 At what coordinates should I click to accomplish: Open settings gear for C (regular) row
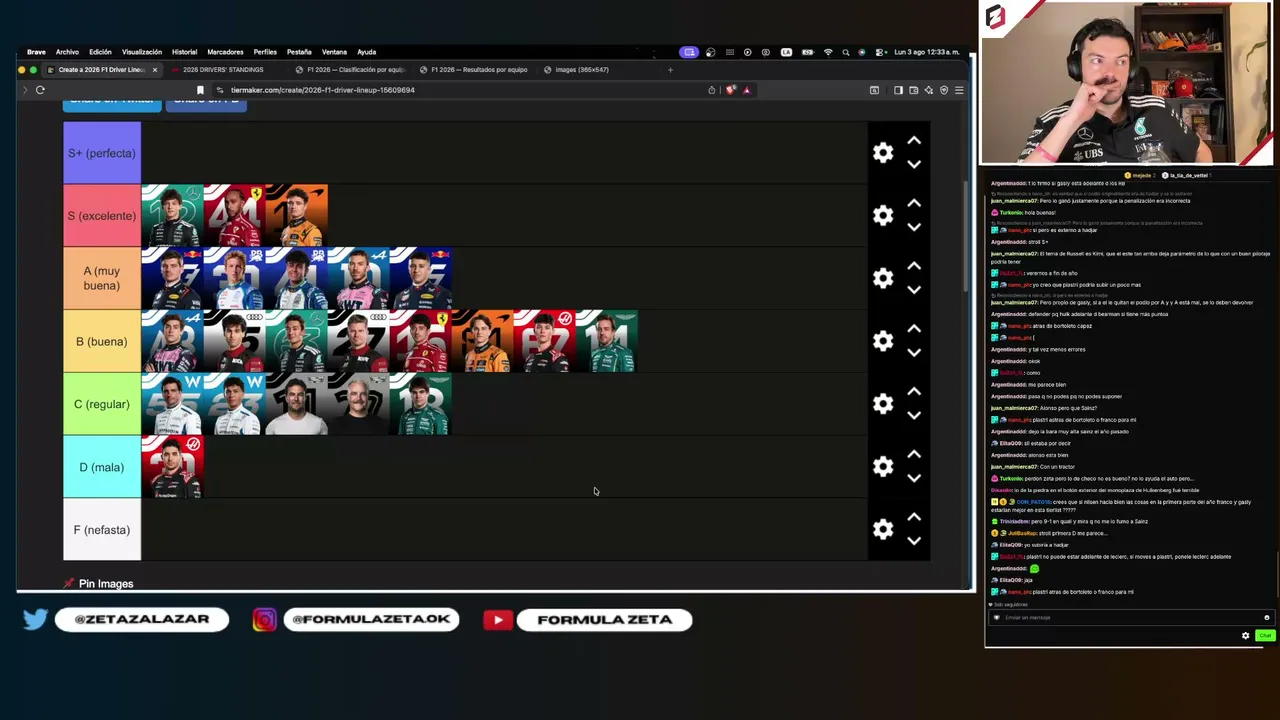(882, 404)
